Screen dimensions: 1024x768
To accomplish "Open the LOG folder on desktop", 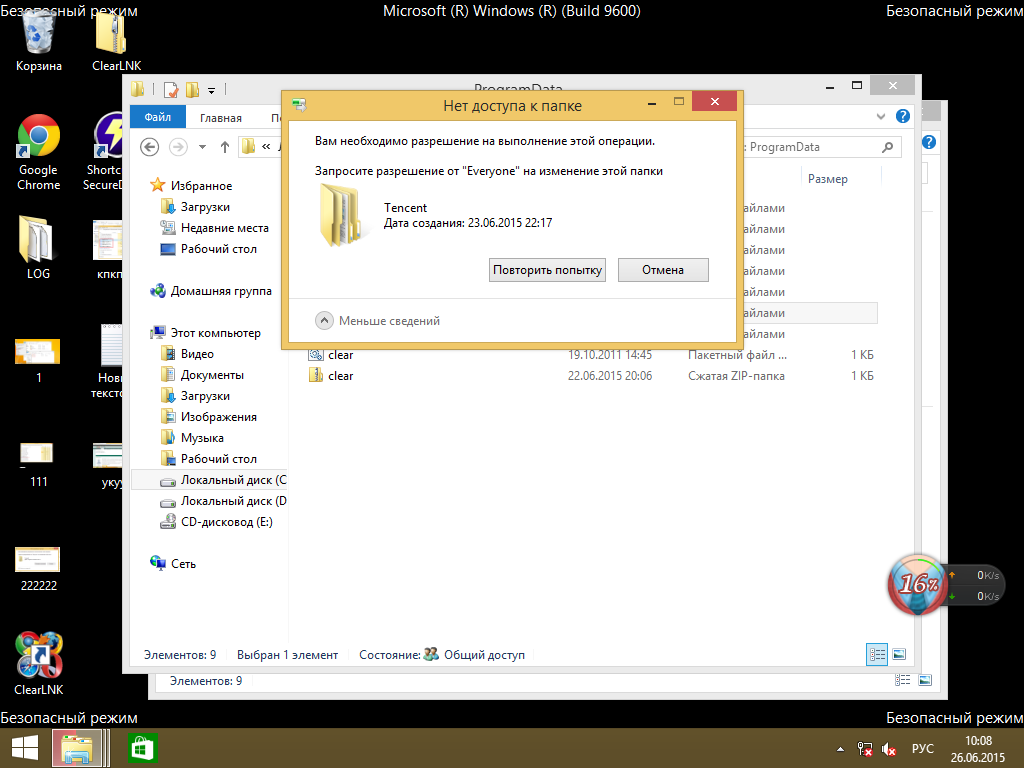I will 38,248.
